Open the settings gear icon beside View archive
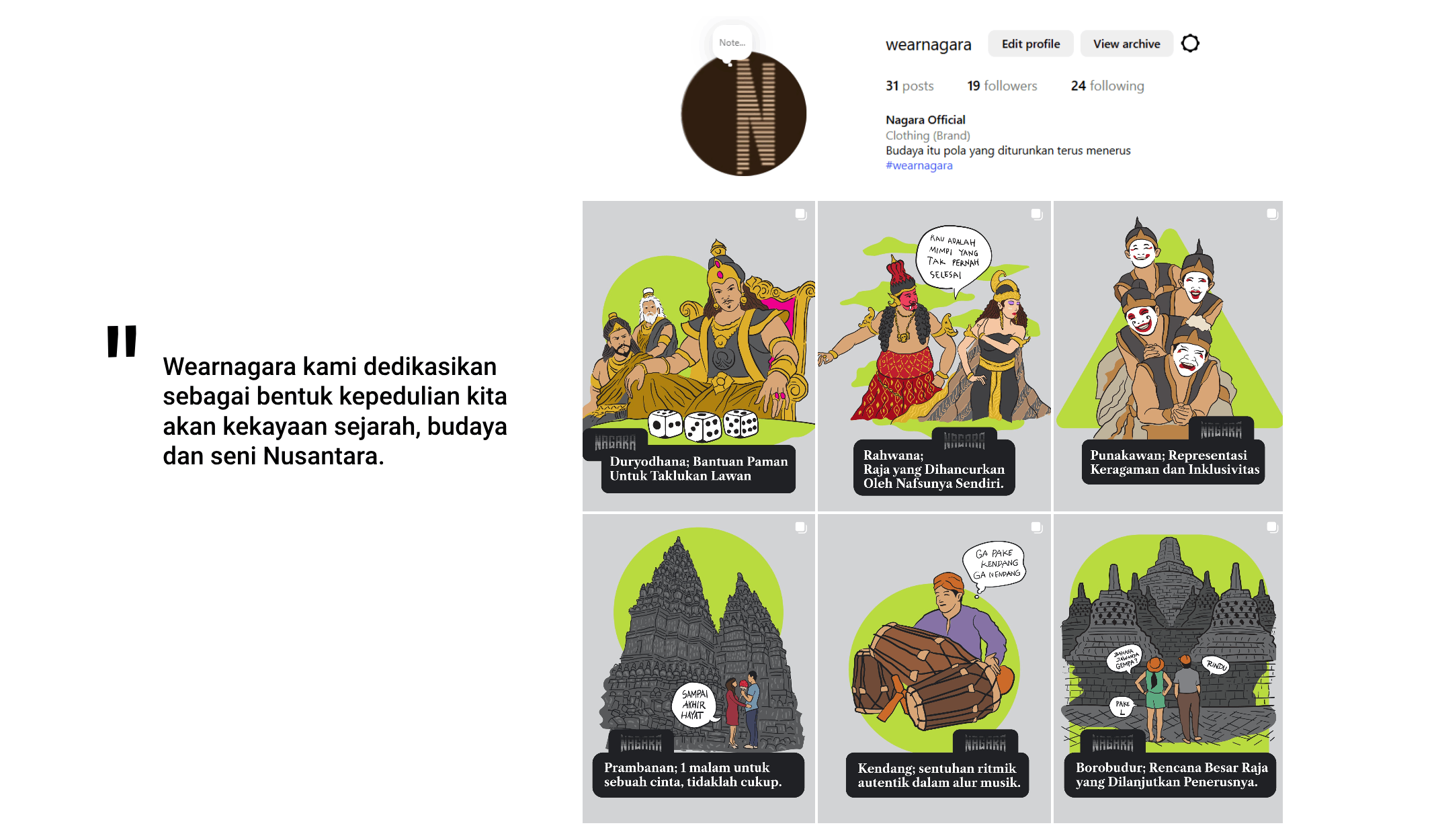This screenshot has width=1434, height=840. click(1190, 44)
